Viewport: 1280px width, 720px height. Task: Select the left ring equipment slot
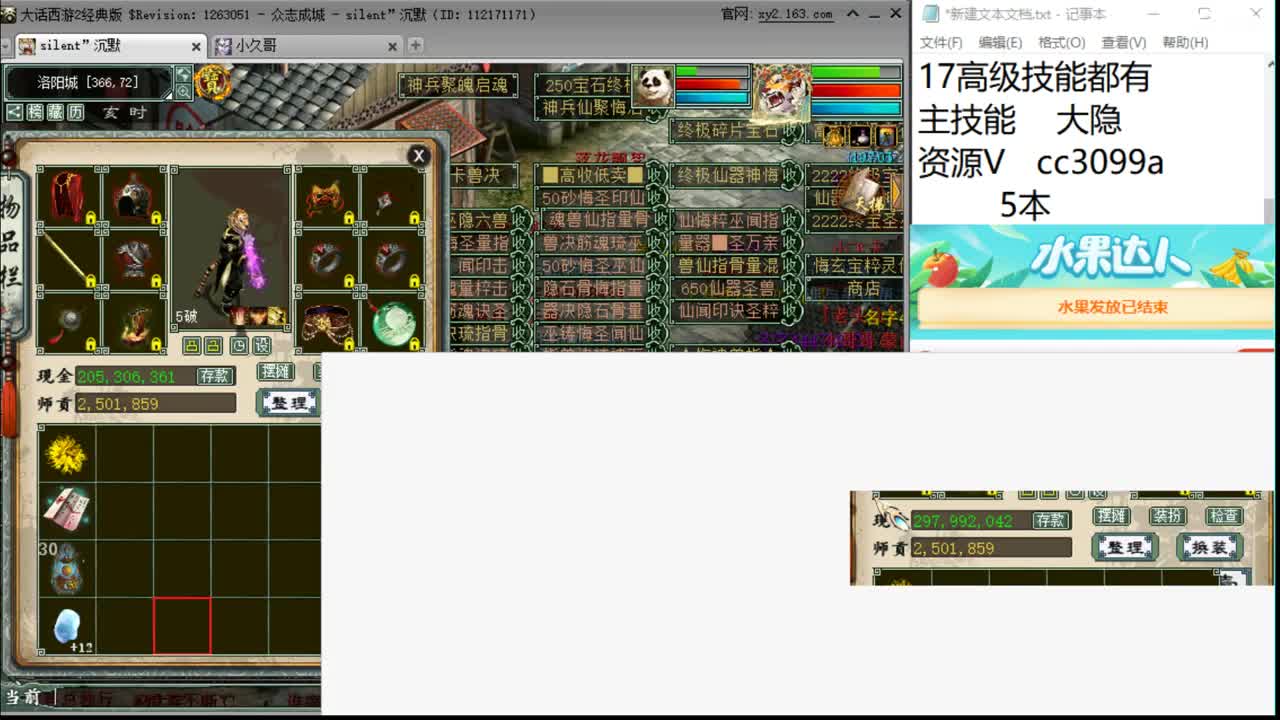(325, 260)
